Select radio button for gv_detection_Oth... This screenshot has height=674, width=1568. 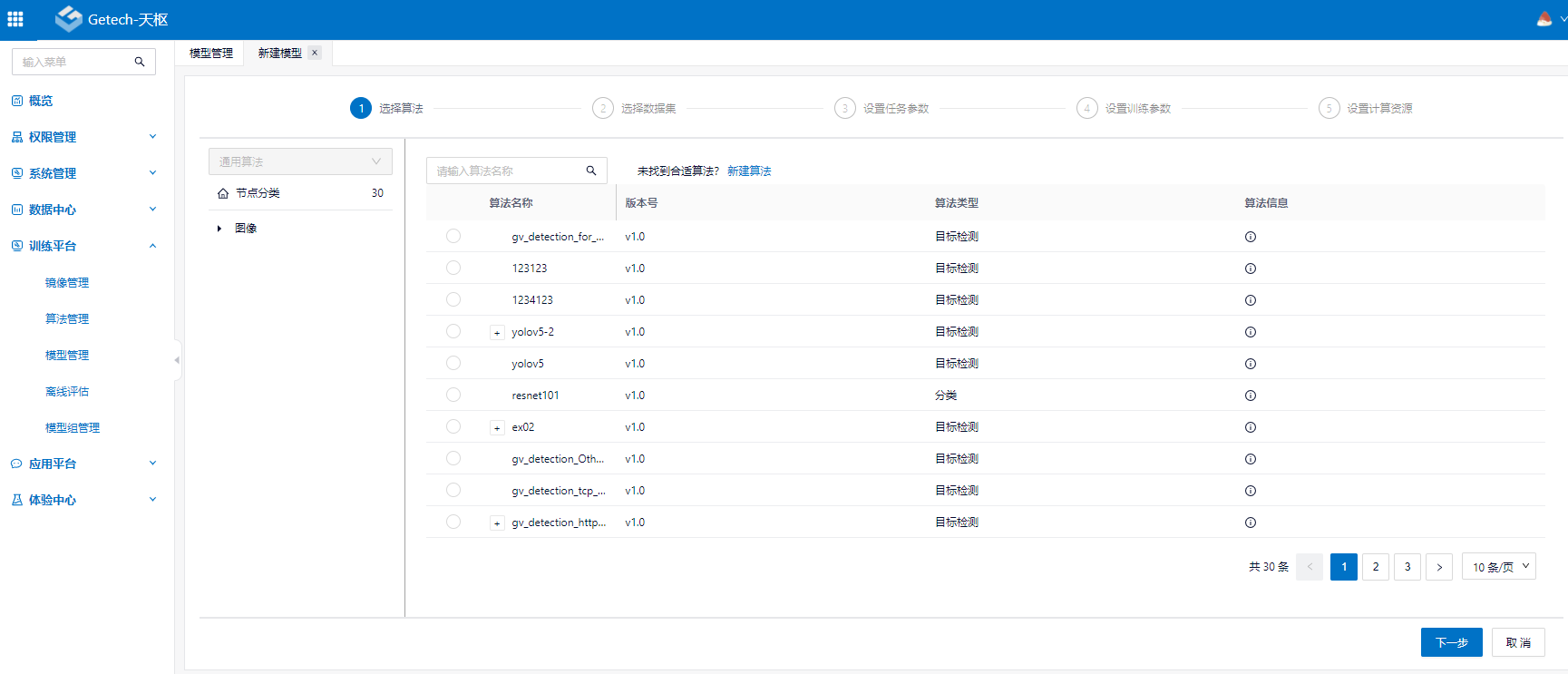coord(453,458)
